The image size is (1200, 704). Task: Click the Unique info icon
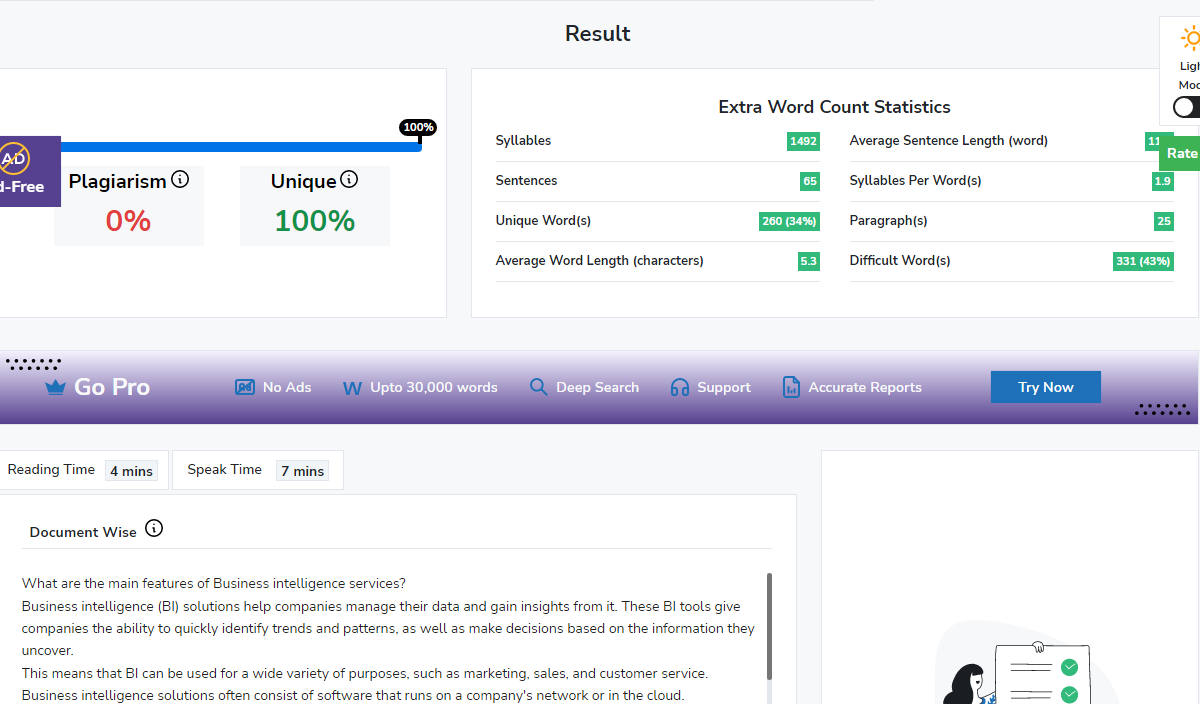(349, 180)
